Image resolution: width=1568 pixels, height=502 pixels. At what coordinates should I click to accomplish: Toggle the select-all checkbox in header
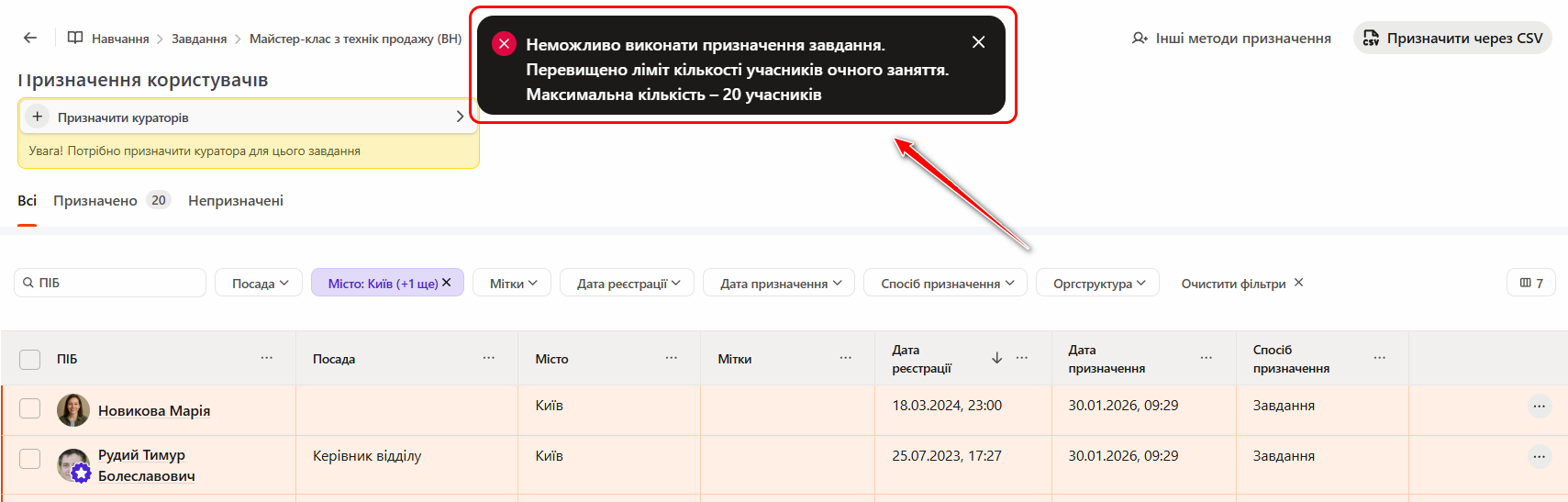point(30,359)
